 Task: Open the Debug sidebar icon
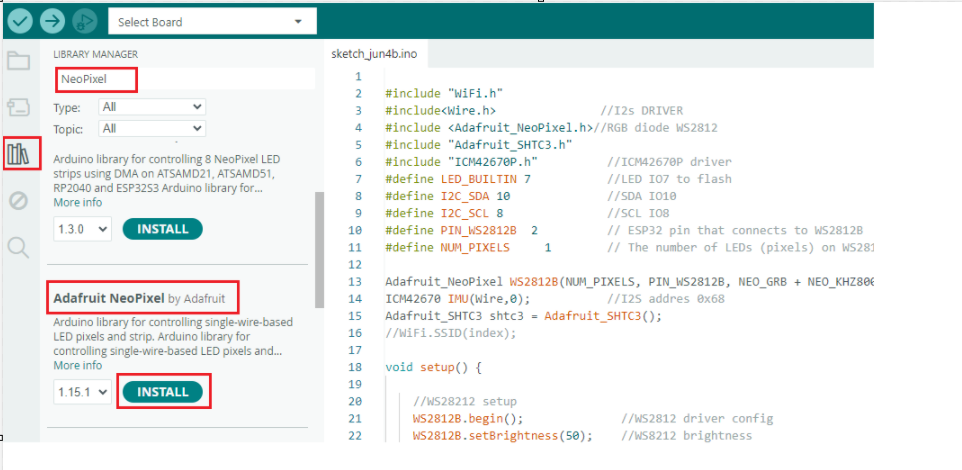point(19,201)
